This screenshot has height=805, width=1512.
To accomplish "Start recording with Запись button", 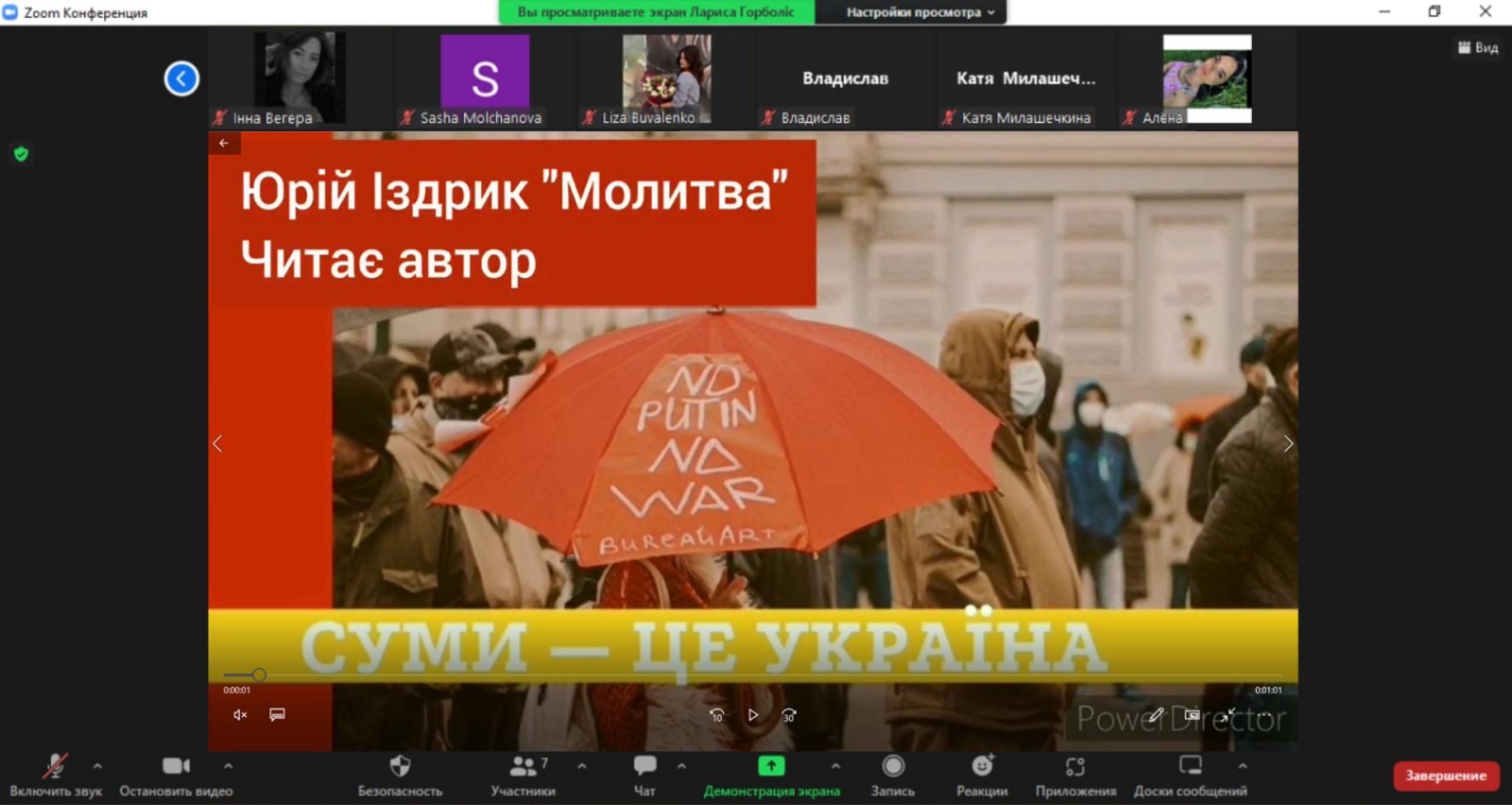I will [892, 766].
